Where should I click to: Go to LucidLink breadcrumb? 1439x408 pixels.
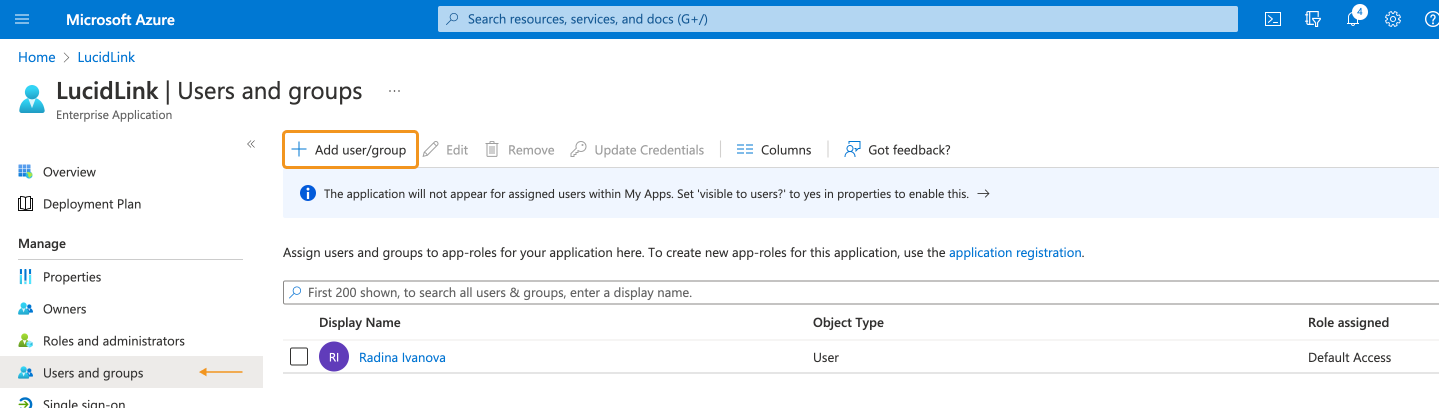pos(106,57)
